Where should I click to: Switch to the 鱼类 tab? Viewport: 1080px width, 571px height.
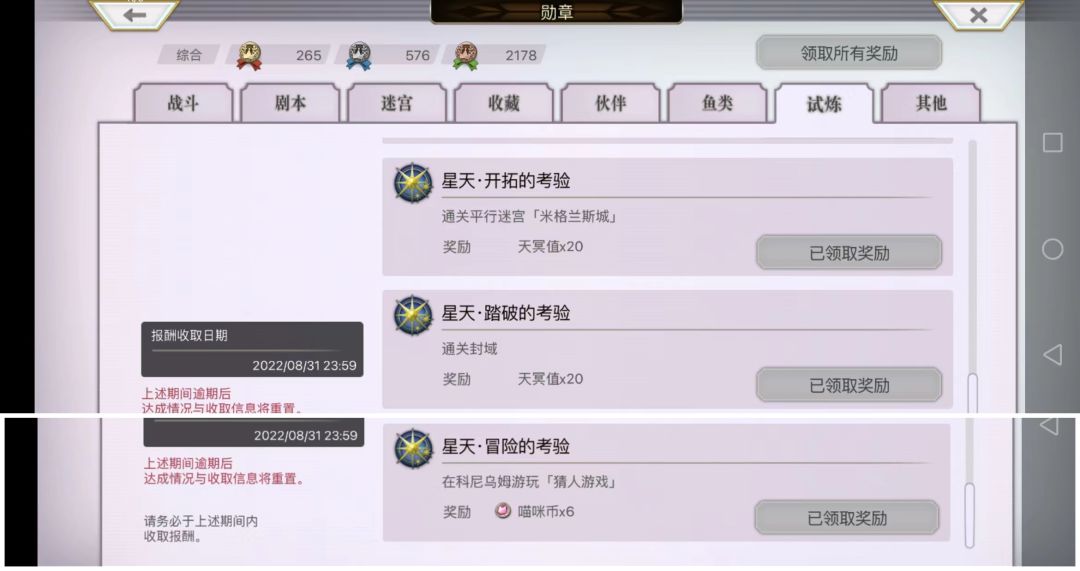pos(717,103)
